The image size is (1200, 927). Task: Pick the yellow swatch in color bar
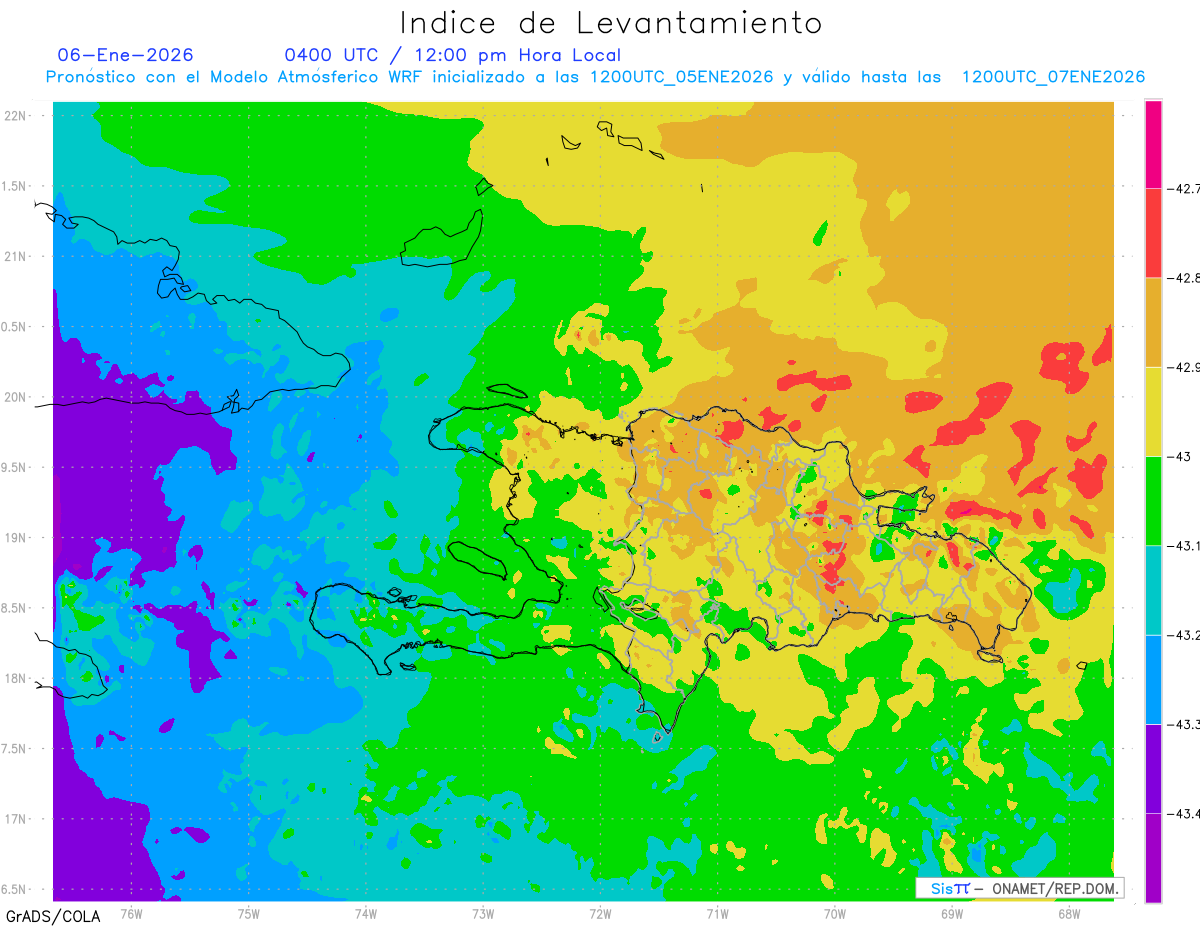(x=1153, y=411)
